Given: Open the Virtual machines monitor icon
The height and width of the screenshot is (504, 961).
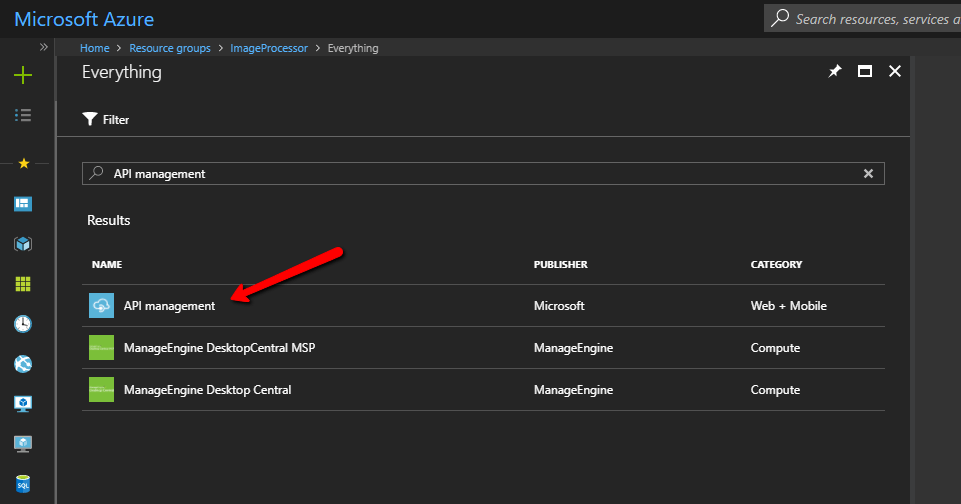Looking at the screenshot, I should [x=23, y=403].
